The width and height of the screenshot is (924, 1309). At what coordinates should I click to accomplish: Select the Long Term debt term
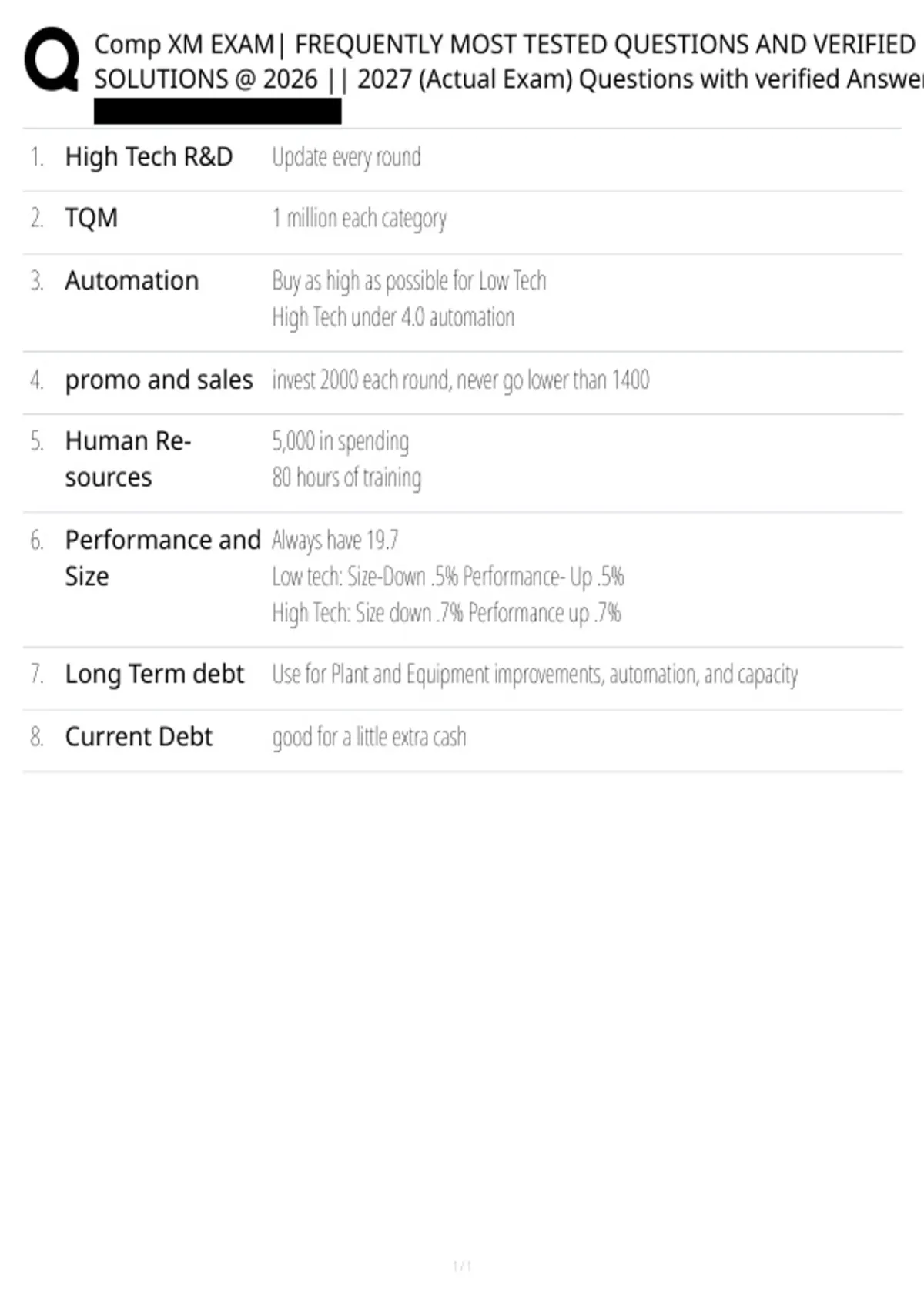[154, 674]
